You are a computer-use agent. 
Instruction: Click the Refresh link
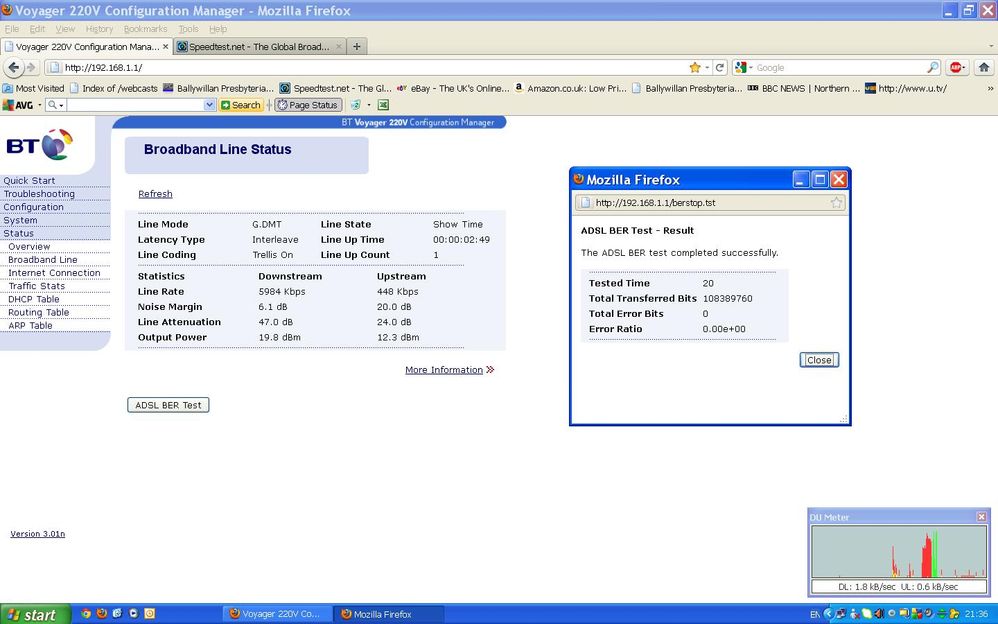coord(155,194)
